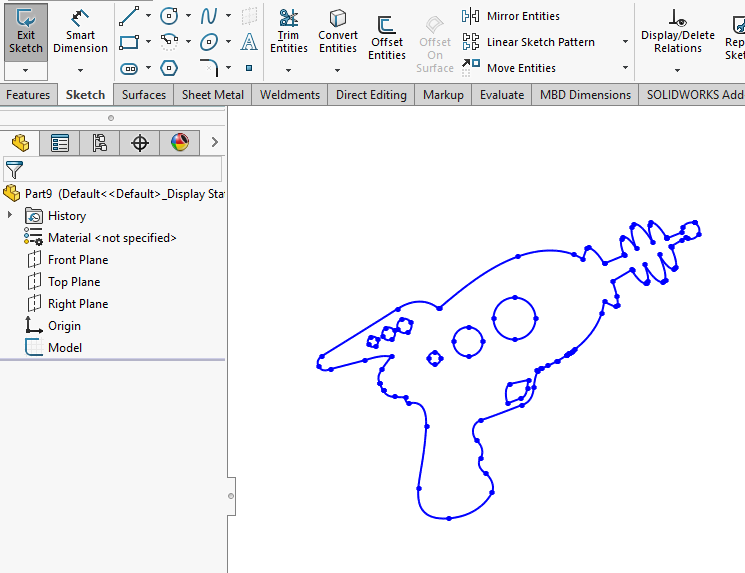The image size is (745, 573).
Task: Switch to the Surfaces tab
Action: point(144,95)
